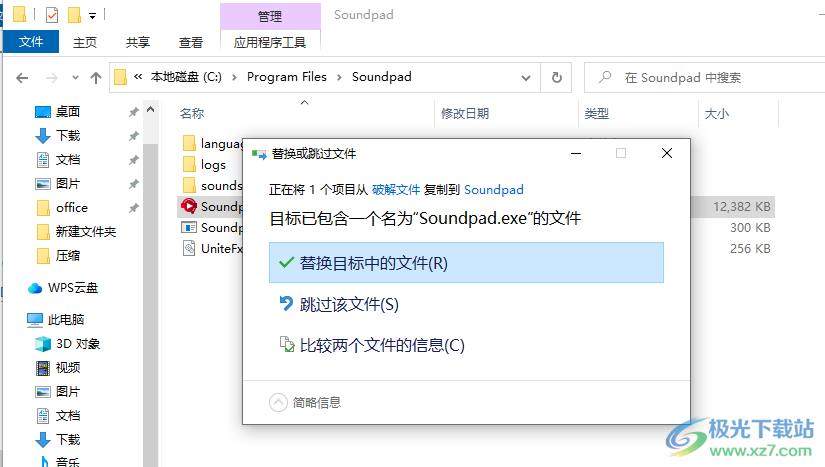The height and width of the screenshot is (467, 825).
Task: Click 本地磁盘 (C:) in address path
Action: pos(186,77)
